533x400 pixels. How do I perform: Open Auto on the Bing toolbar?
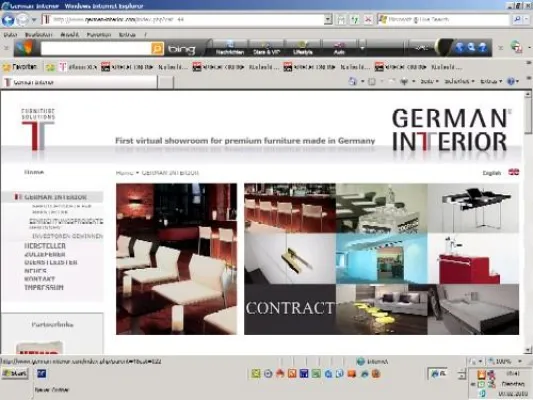click(x=339, y=48)
